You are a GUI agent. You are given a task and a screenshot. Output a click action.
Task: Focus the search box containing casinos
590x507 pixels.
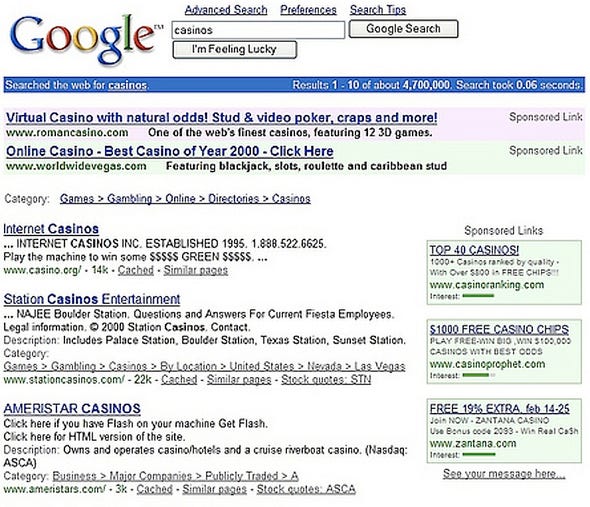258,30
